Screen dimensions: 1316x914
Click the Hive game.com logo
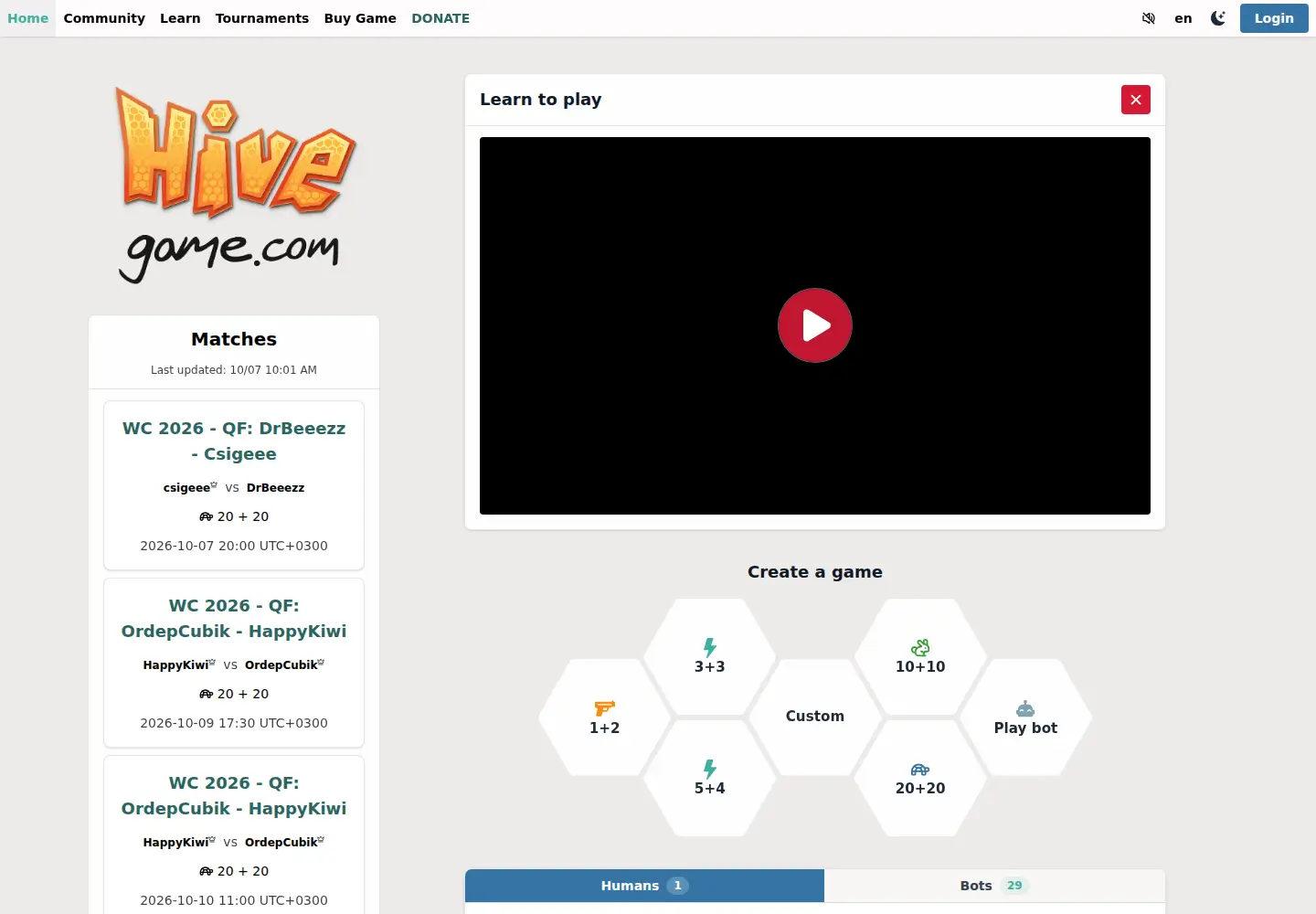point(234,185)
